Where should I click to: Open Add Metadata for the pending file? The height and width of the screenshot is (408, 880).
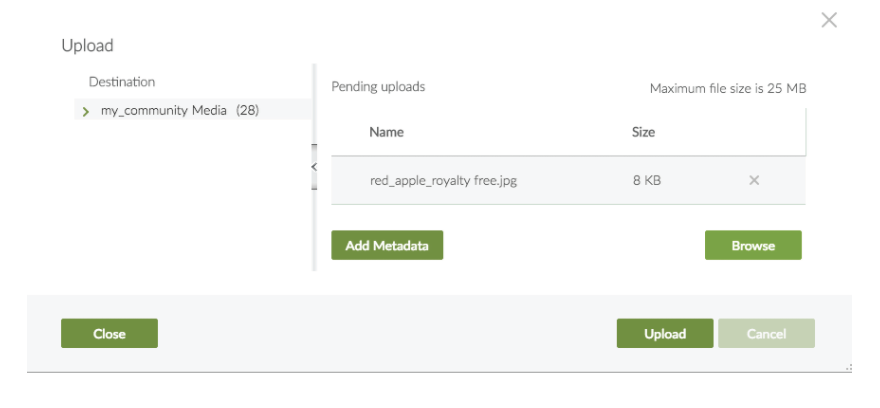coord(387,245)
